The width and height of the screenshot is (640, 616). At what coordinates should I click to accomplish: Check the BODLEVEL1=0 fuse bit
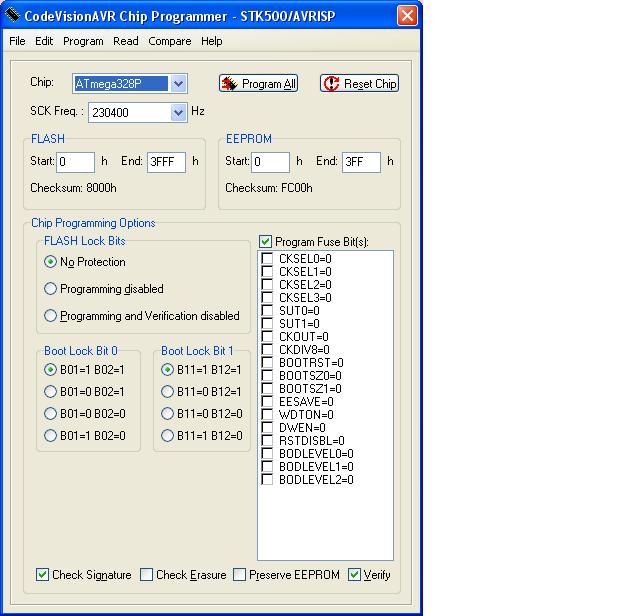click(267, 467)
